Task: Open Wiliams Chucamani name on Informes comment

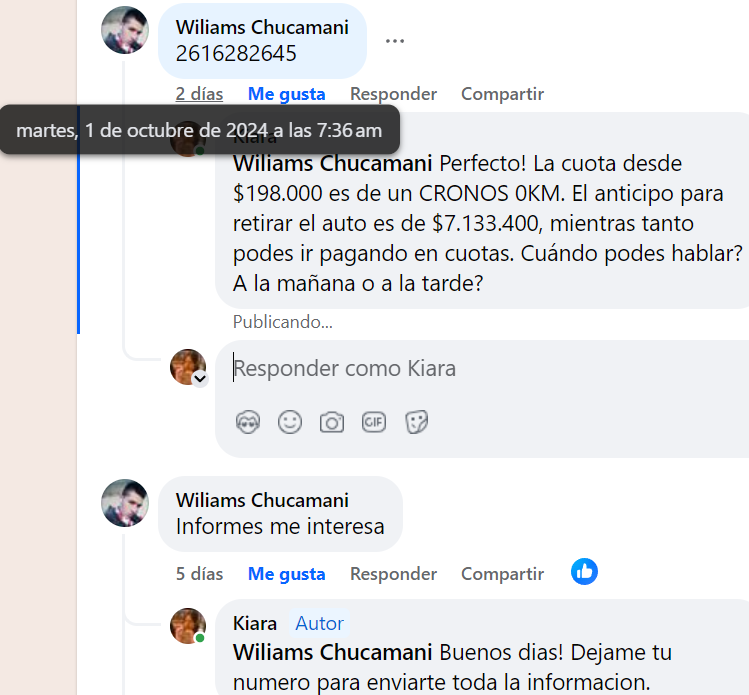Action: click(262, 500)
